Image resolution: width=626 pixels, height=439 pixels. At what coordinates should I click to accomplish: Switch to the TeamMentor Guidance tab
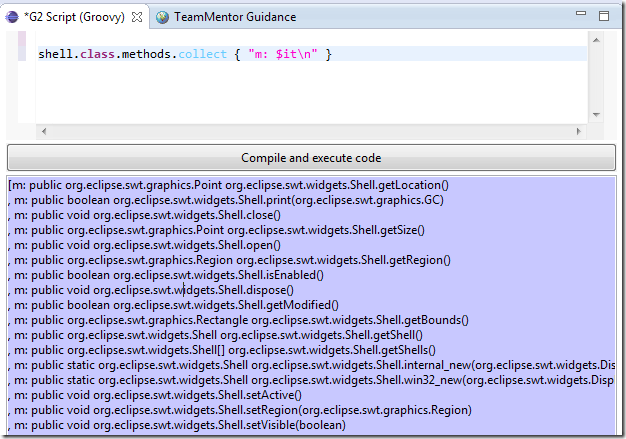click(234, 17)
